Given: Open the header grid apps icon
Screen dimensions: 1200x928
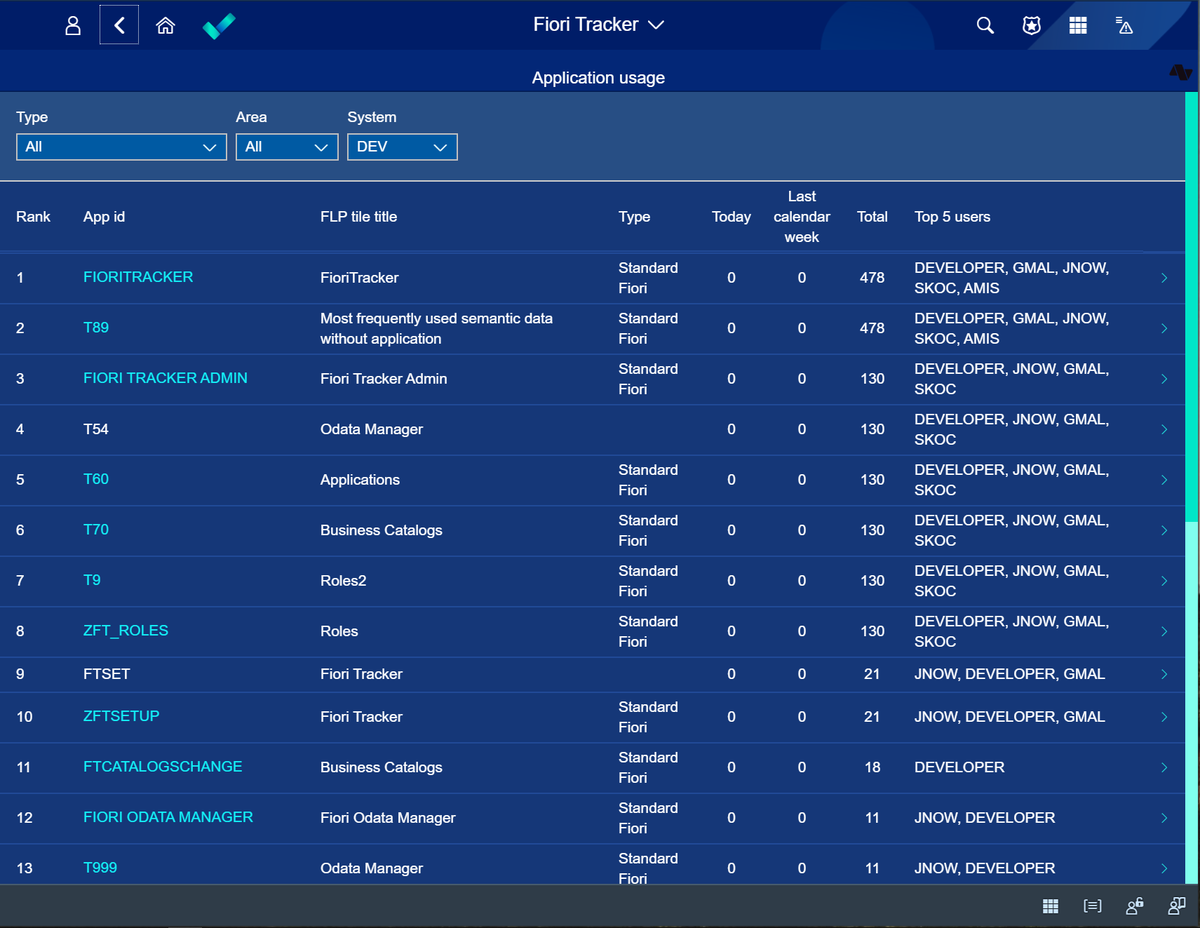Looking at the screenshot, I should click(1078, 26).
